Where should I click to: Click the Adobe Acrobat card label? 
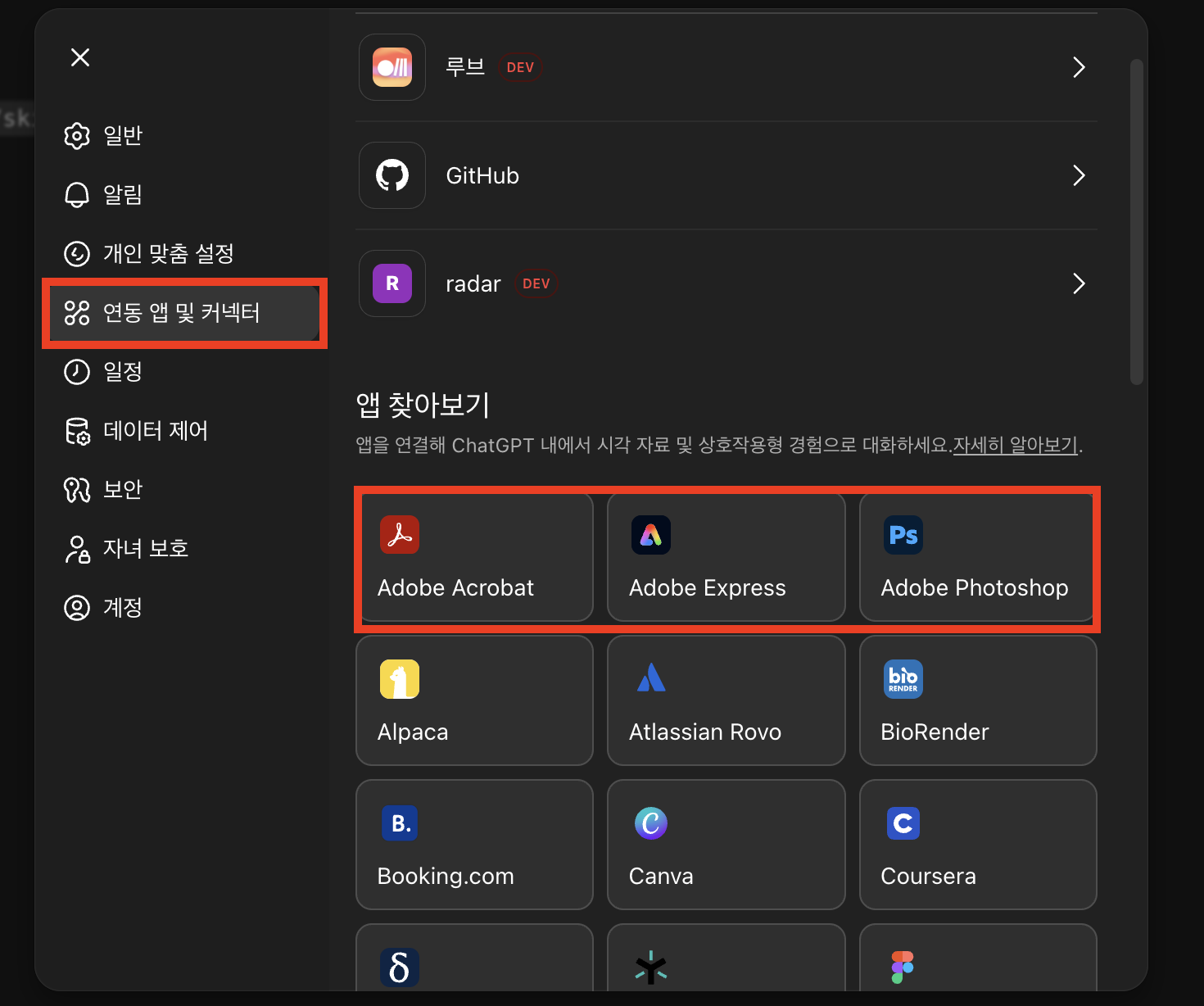[x=455, y=587]
